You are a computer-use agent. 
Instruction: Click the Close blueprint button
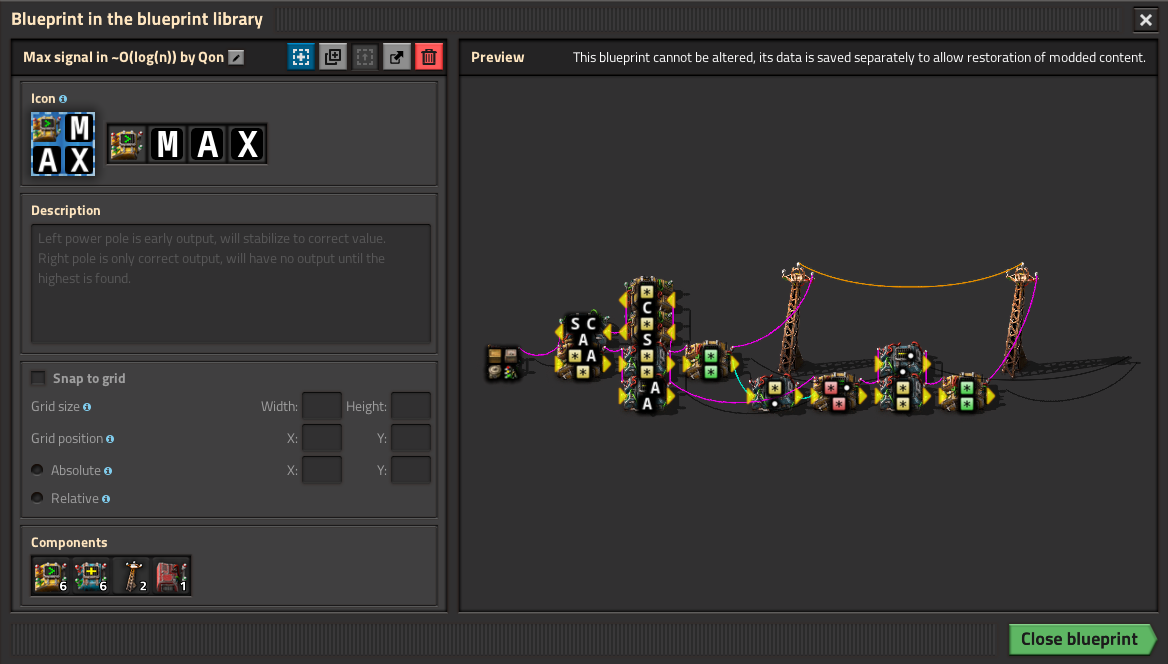coord(1082,639)
